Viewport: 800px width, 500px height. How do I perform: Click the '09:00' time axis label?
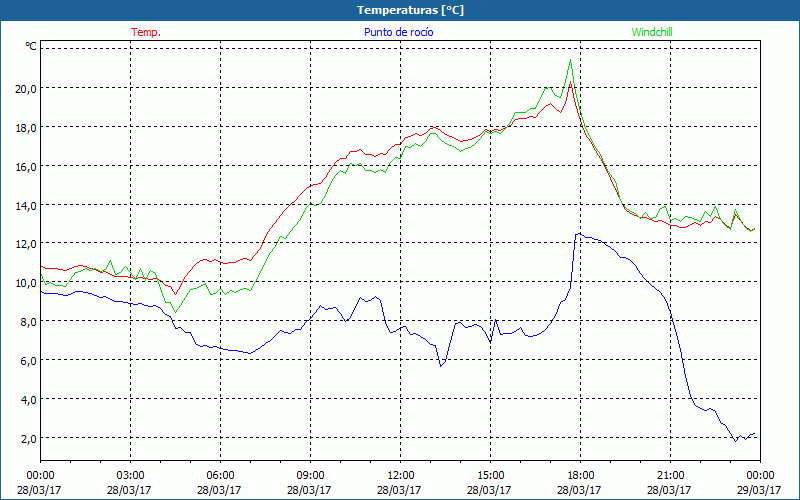tap(310, 476)
